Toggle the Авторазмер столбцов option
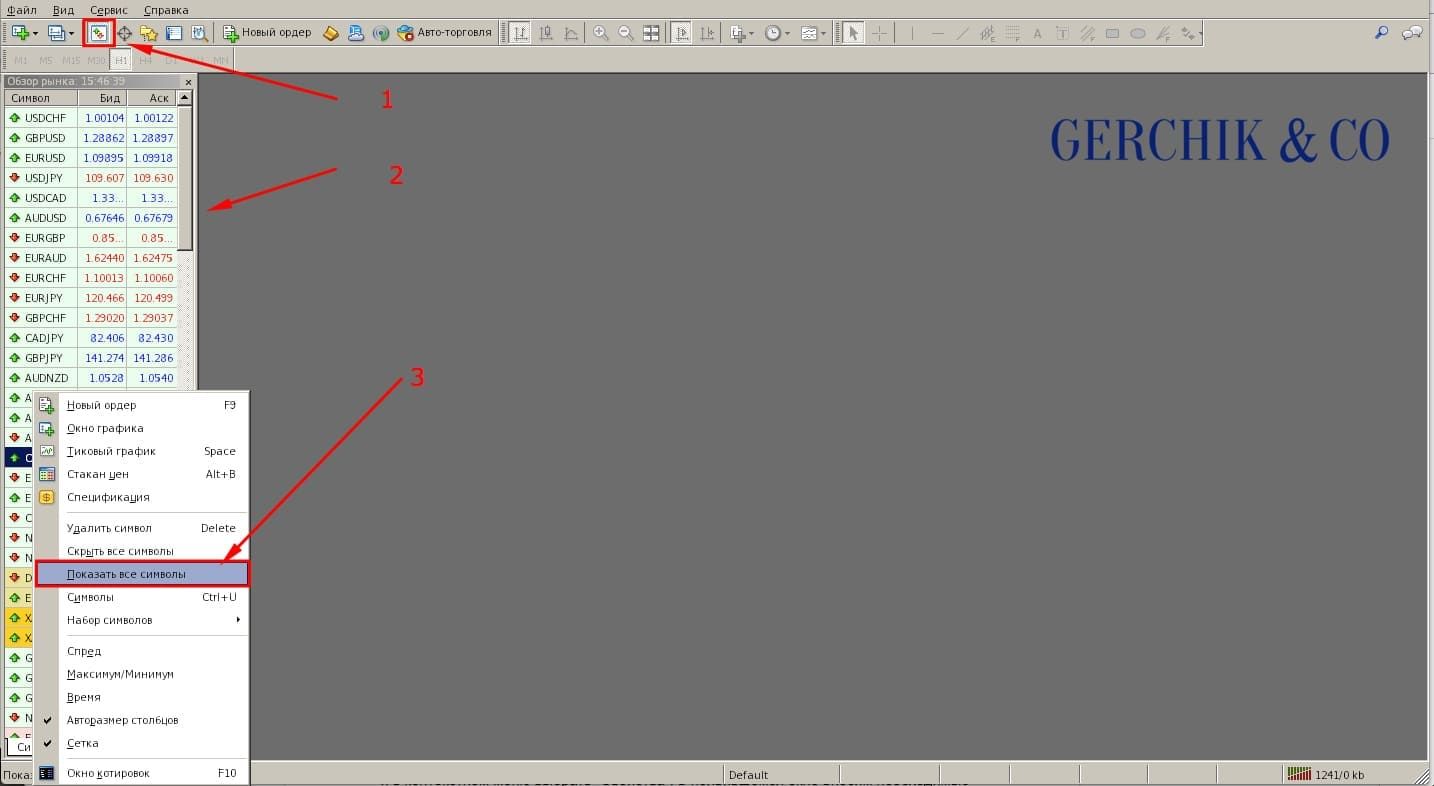Image resolution: width=1434 pixels, height=786 pixels. tap(122, 720)
